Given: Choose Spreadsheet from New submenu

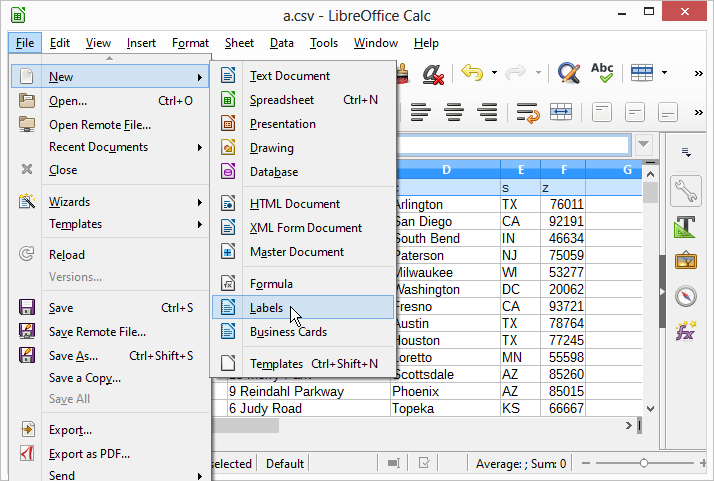Looking at the screenshot, I should [x=303, y=100].
